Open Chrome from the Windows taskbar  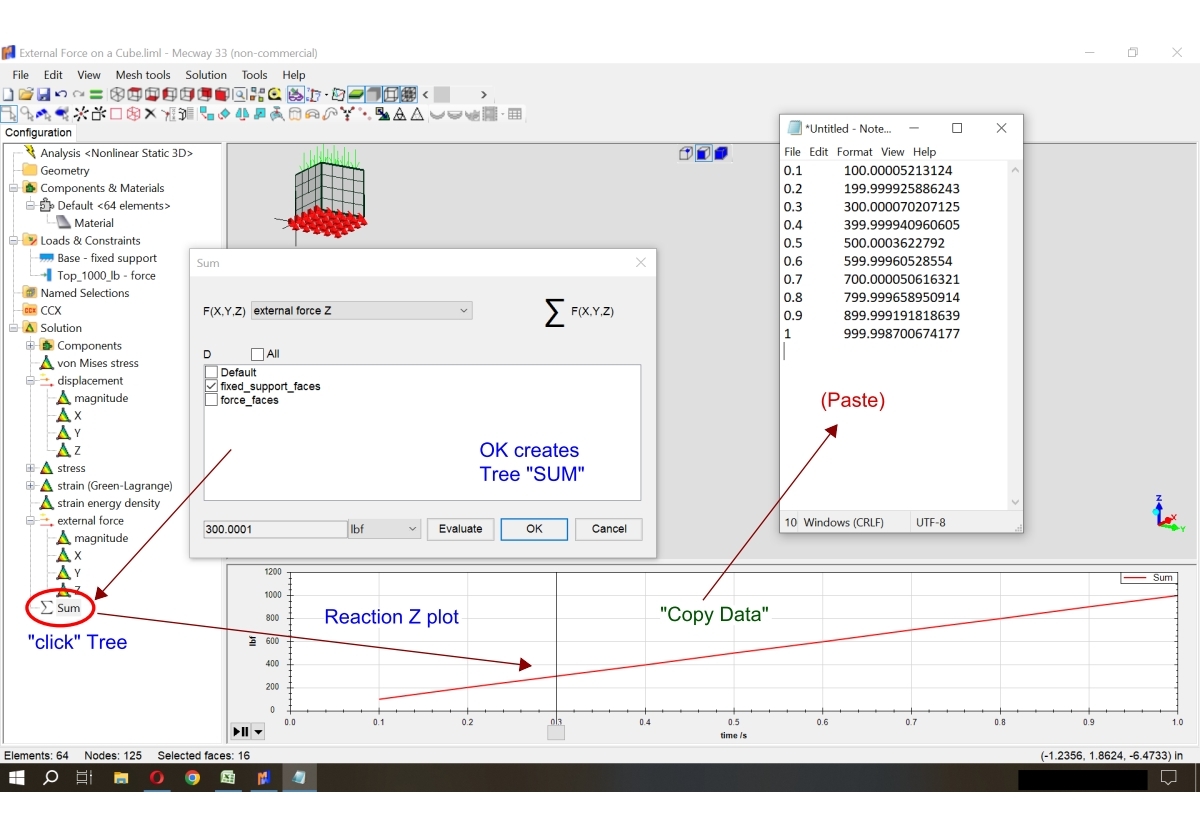(x=192, y=777)
